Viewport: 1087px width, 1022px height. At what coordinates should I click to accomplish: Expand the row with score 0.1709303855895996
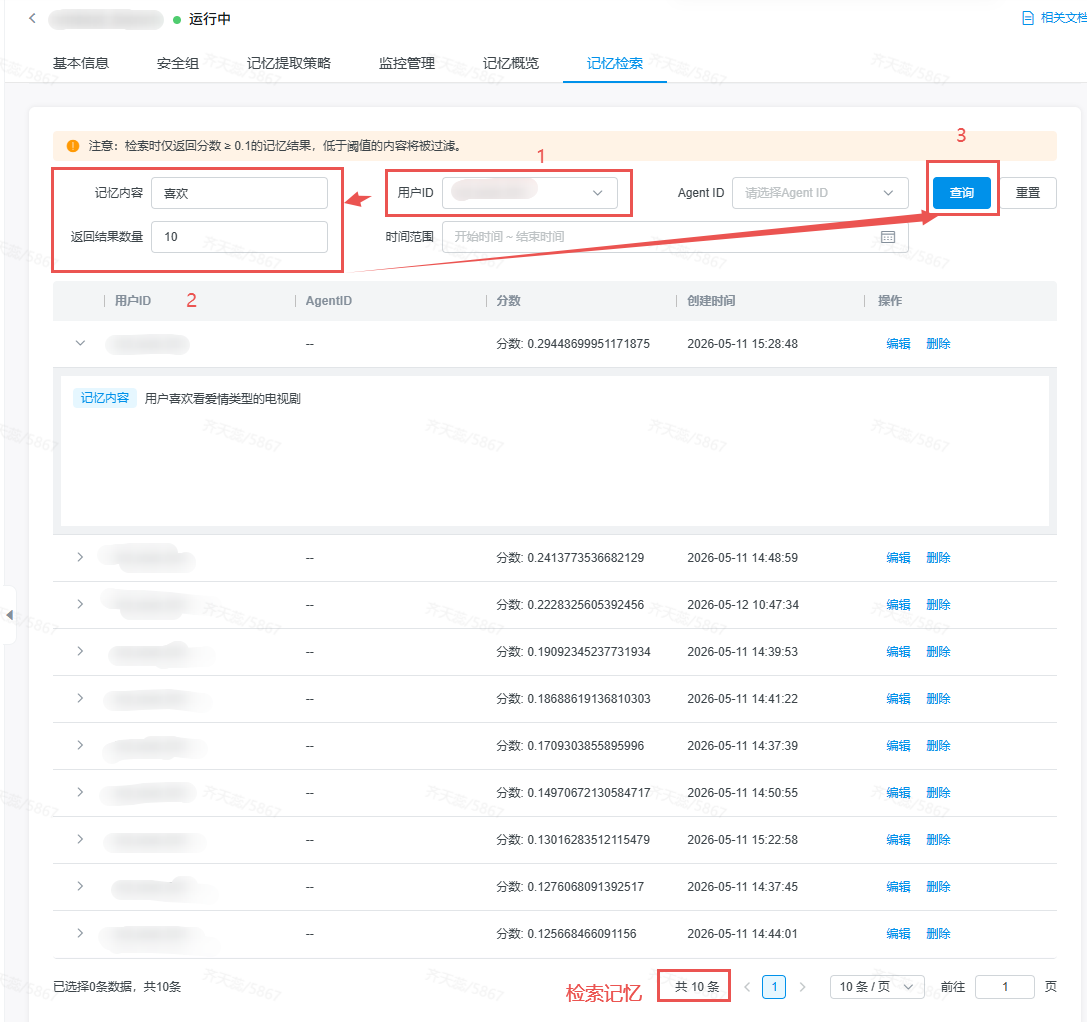point(80,745)
